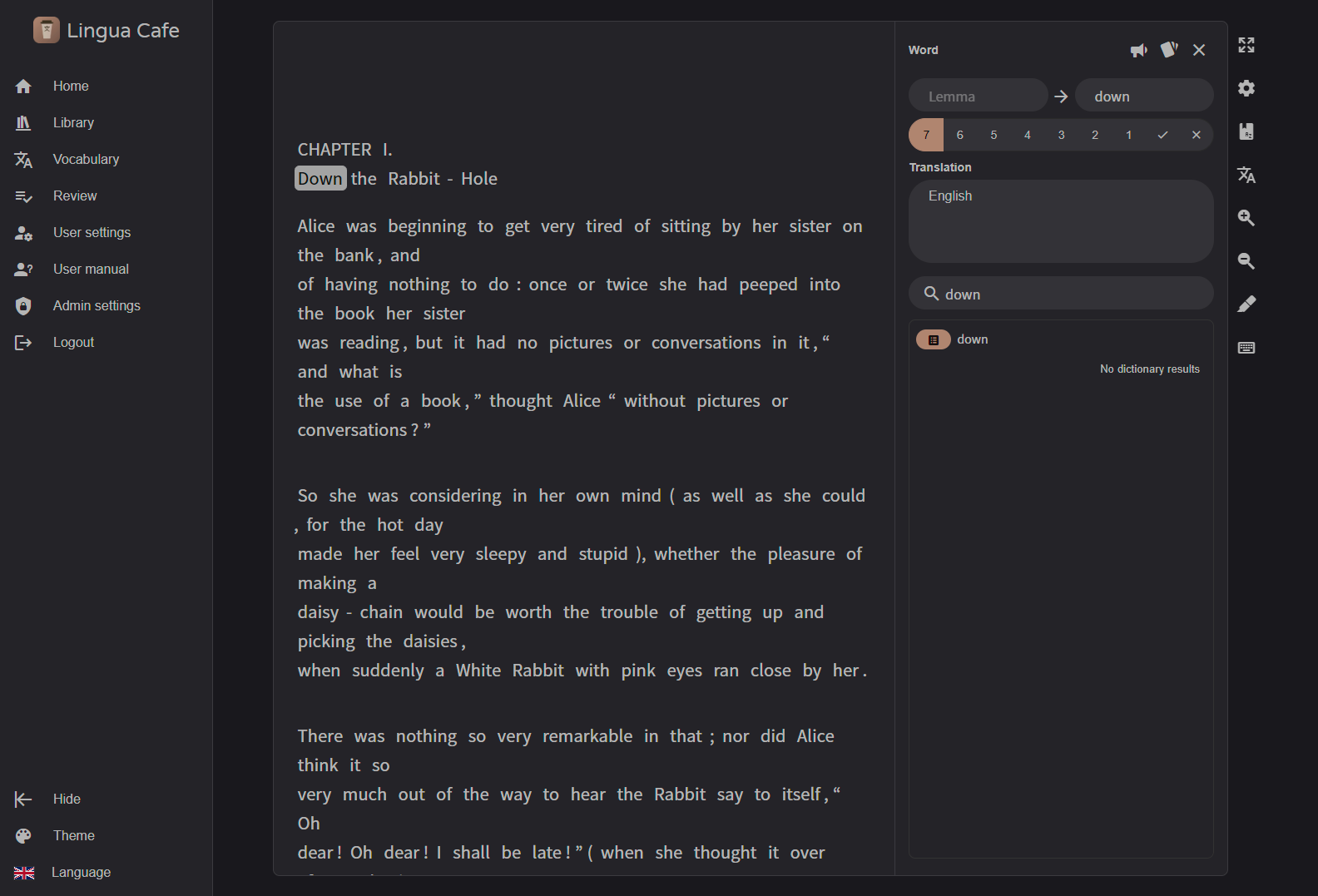Image resolution: width=1318 pixels, height=896 pixels.
Task: Click the word "peeped" in the text
Action: point(768,285)
